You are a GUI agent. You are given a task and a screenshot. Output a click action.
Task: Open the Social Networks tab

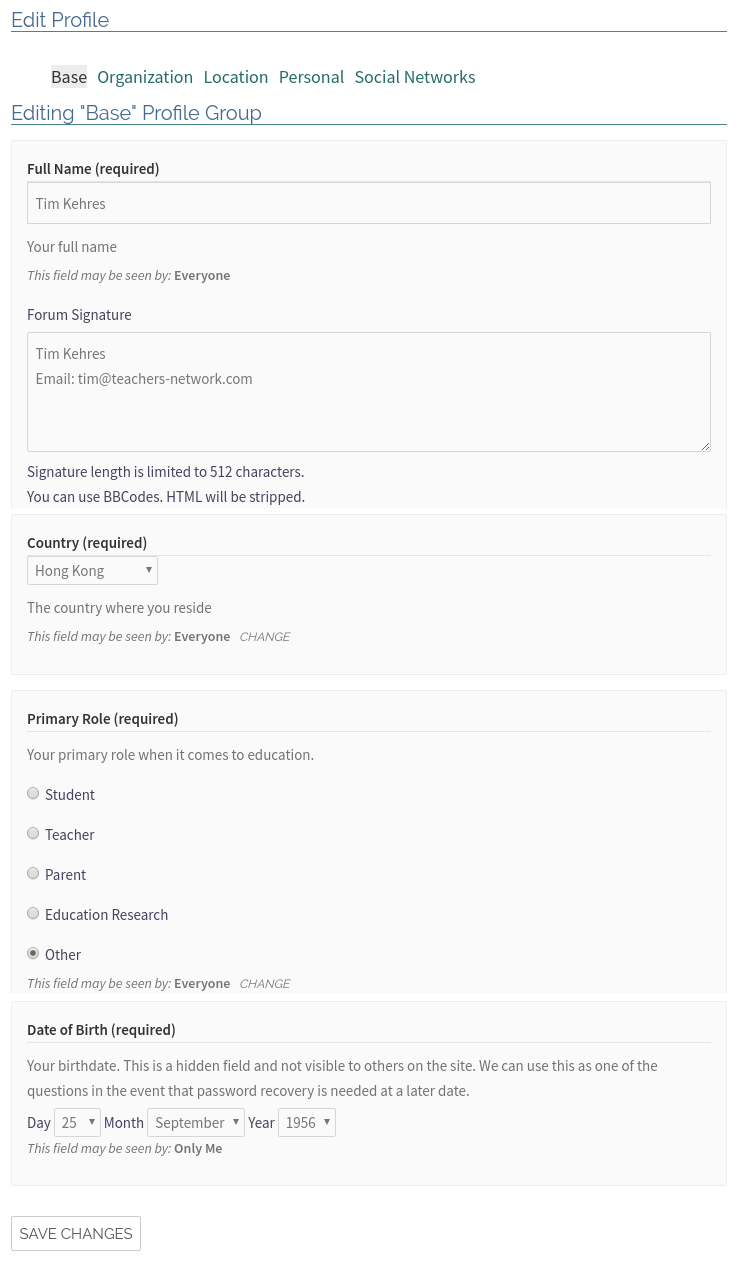[414, 77]
